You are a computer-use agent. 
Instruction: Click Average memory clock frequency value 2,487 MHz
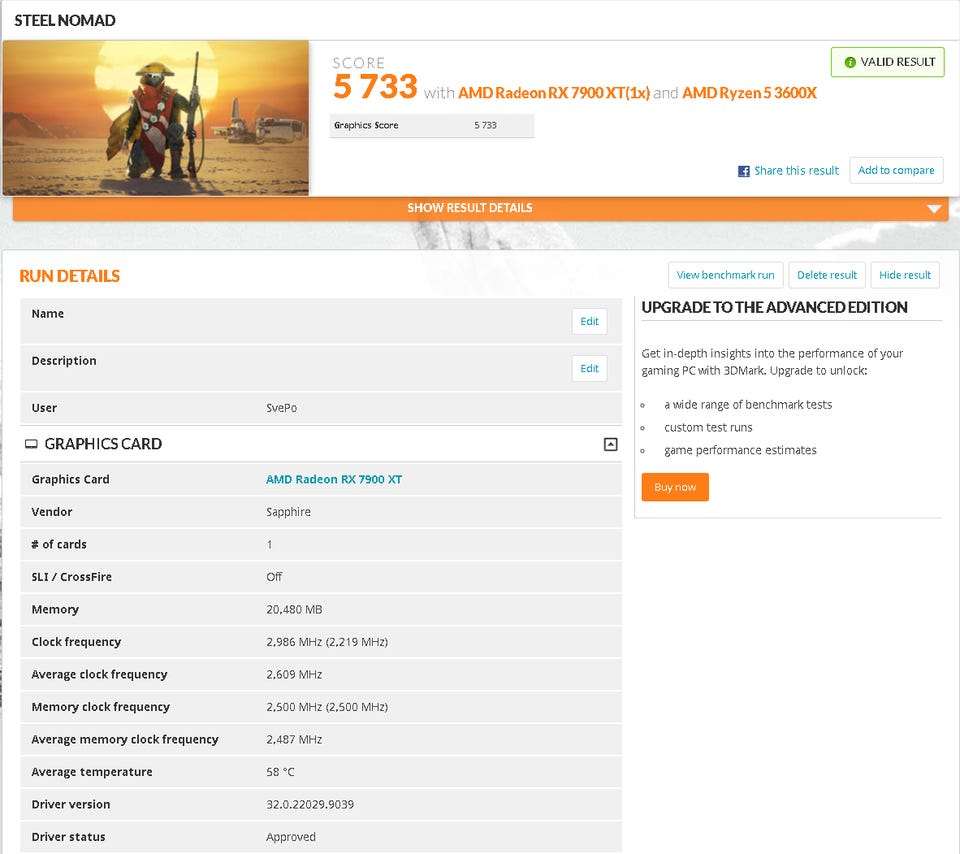pos(294,739)
